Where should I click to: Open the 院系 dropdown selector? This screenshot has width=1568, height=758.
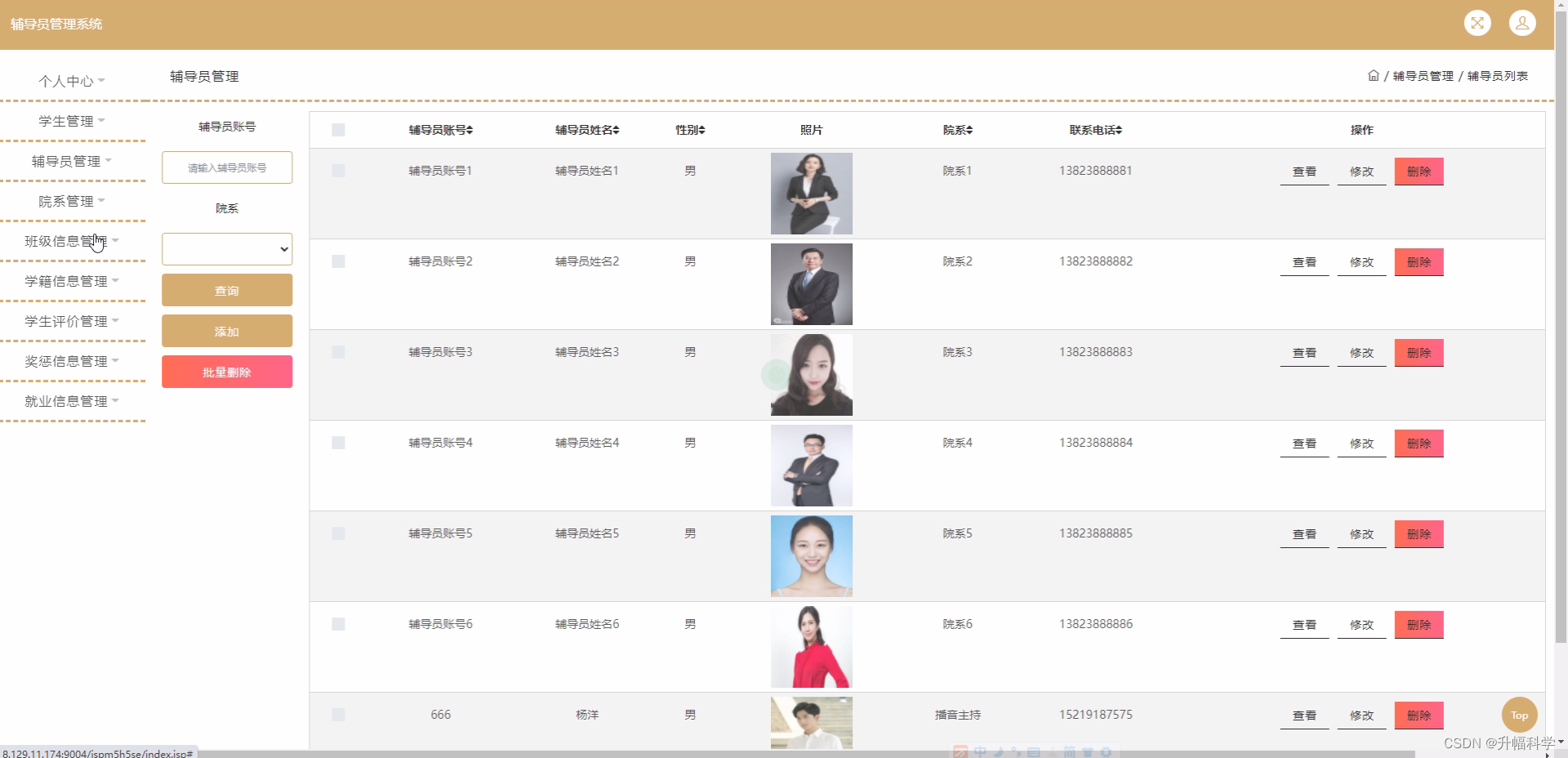click(x=226, y=249)
